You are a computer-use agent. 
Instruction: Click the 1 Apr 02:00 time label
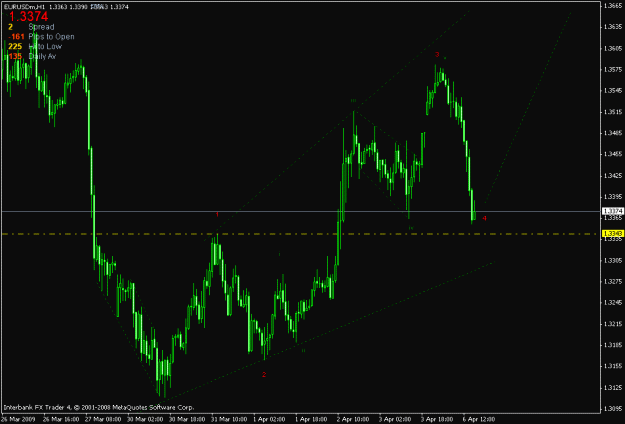tap(269, 419)
